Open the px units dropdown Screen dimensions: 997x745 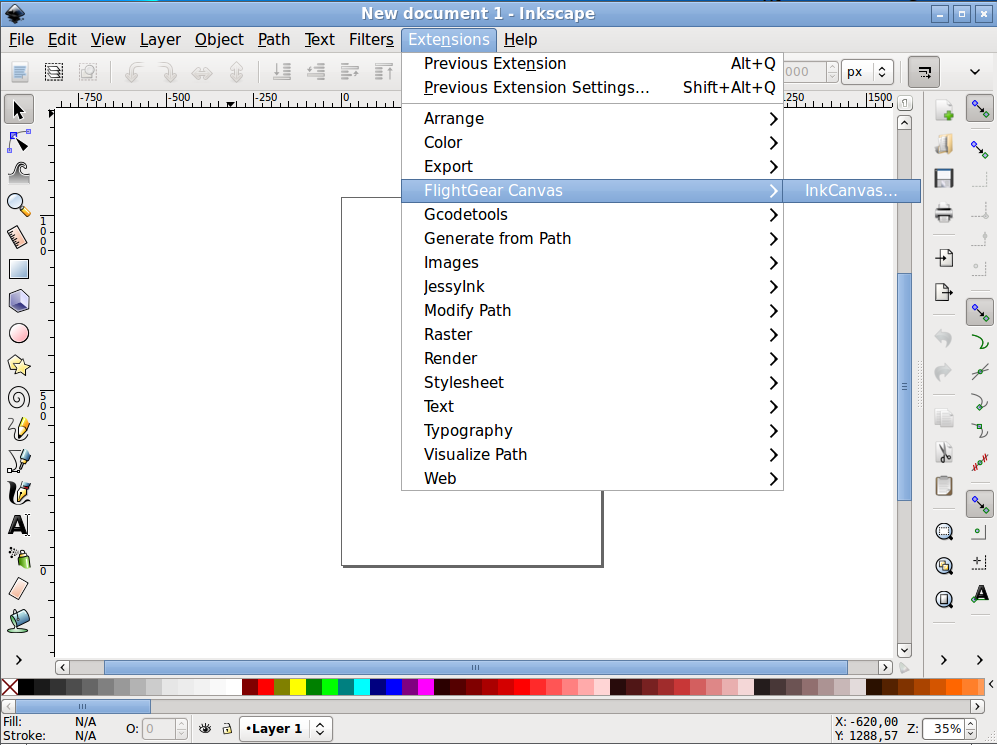[x=867, y=72]
